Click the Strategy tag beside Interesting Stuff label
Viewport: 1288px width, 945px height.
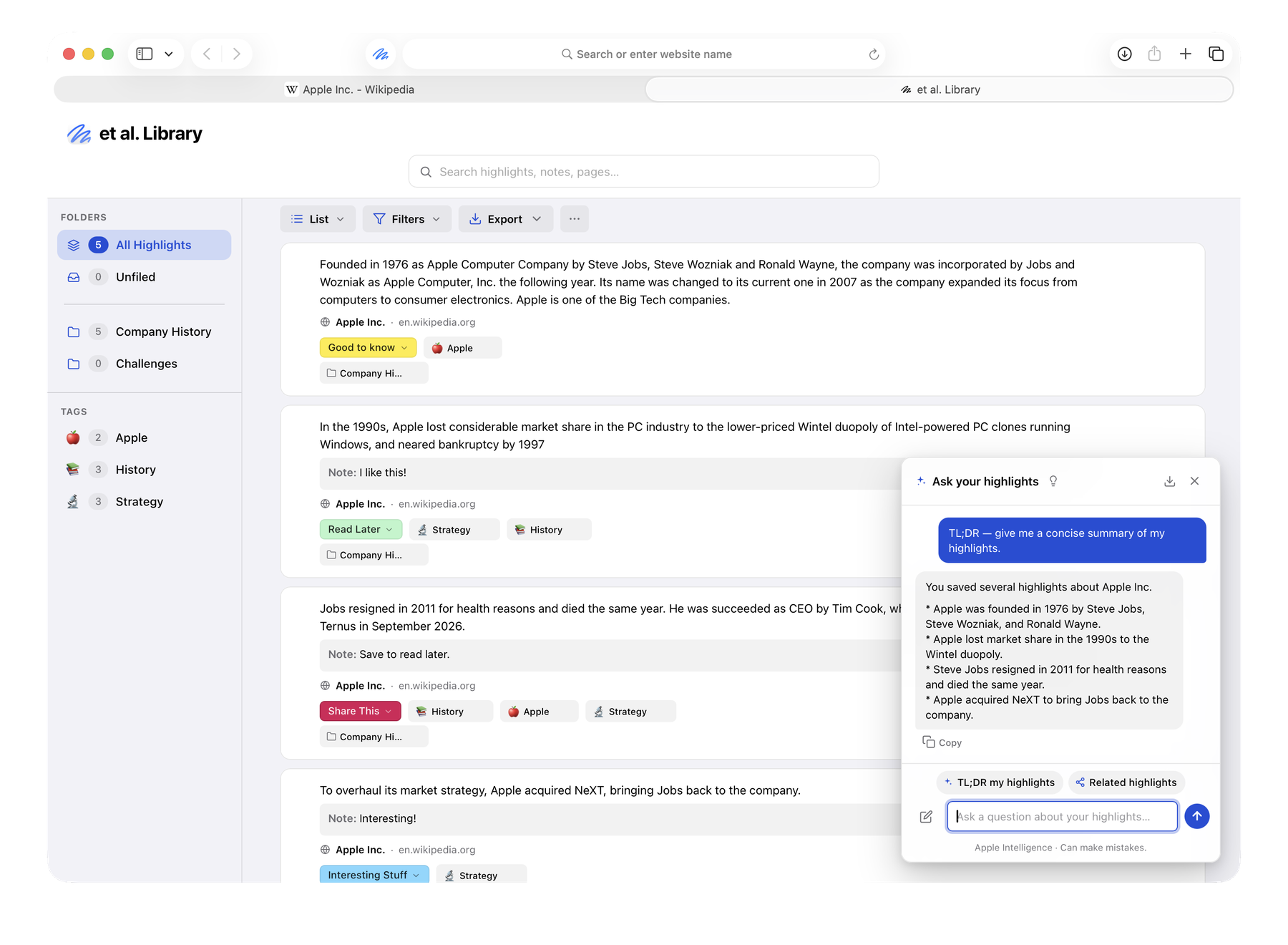pyautogui.click(x=481, y=875)
